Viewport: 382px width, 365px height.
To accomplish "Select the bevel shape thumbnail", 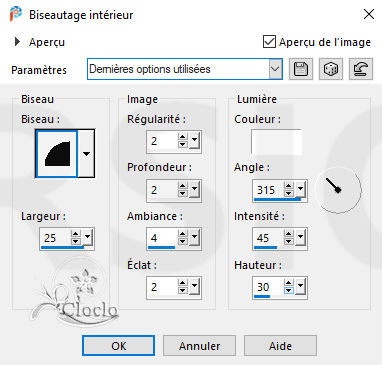I will tap(57, 154).
